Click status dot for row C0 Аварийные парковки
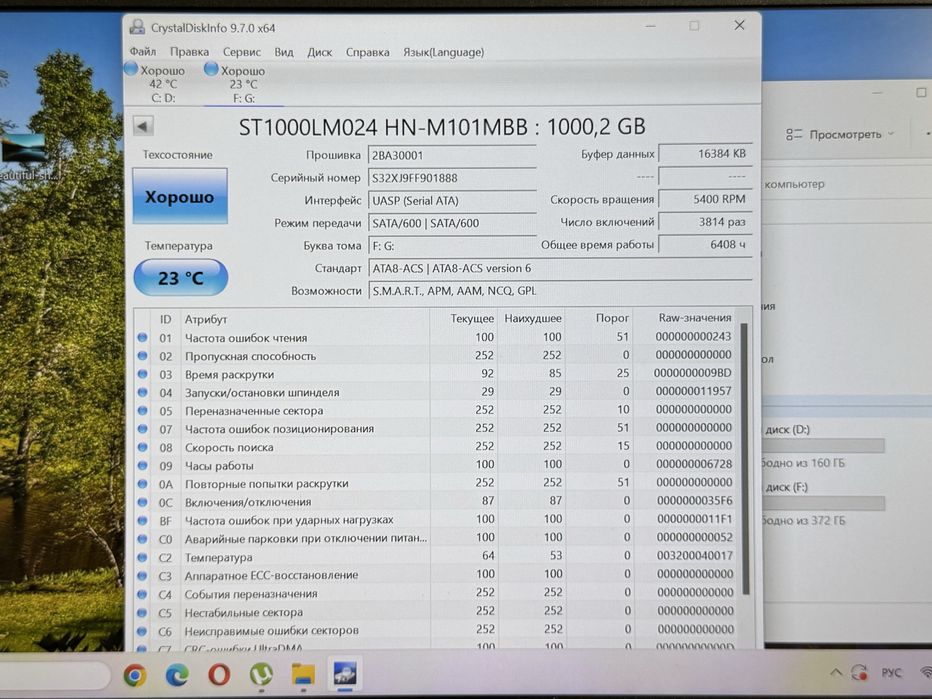 point(142,539)
